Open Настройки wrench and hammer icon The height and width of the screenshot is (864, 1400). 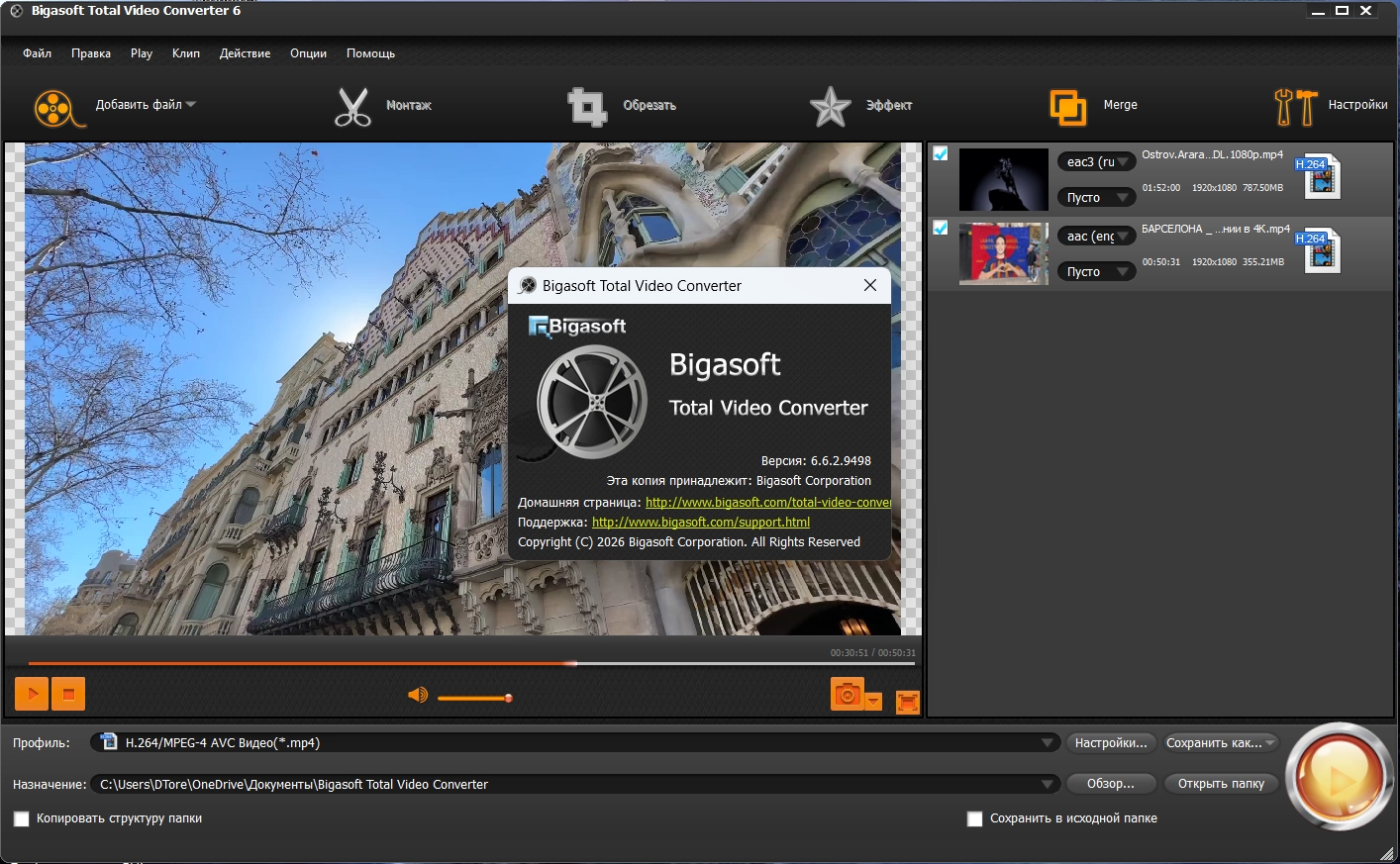[1296, 107]
